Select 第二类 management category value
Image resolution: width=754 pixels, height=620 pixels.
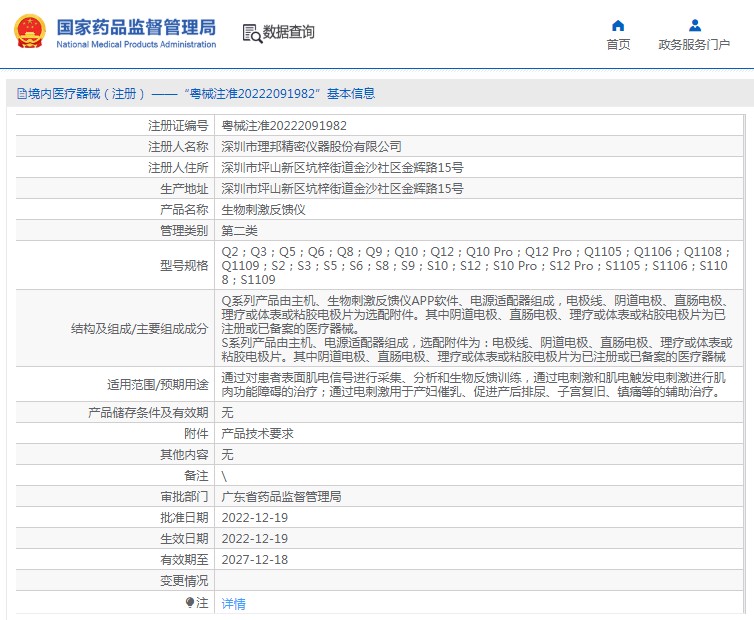(239, 231)
